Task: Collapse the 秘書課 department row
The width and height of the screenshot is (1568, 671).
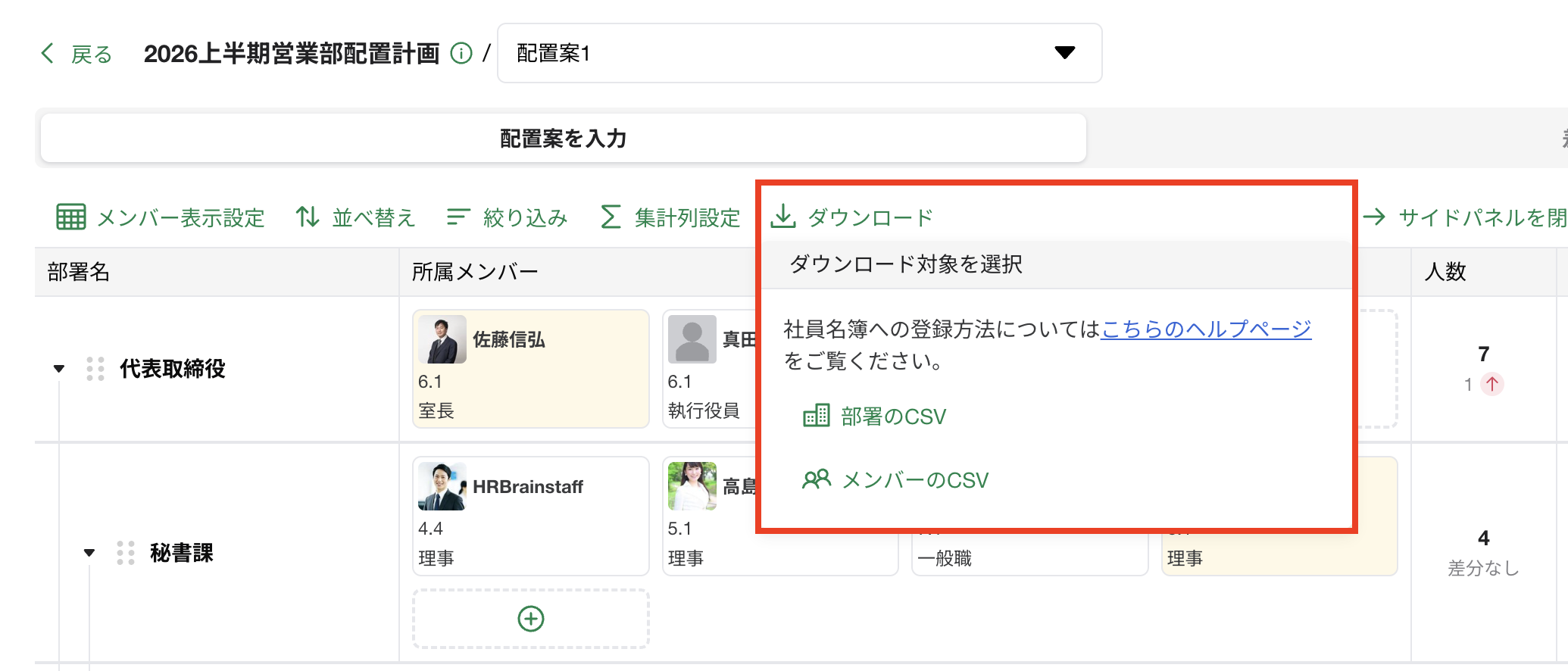Action: pos(89,553)
